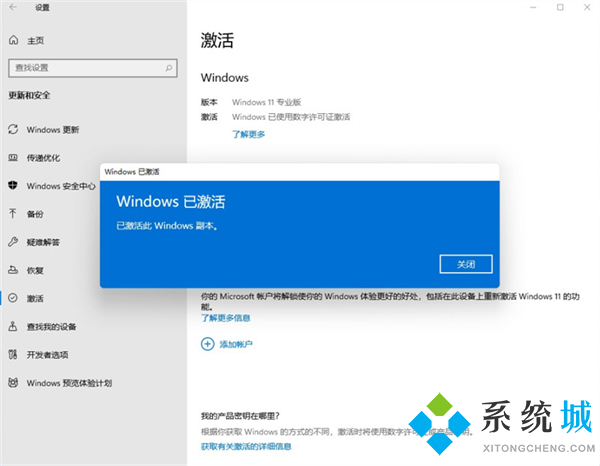This screenshot has width=600, height=466.
Task: Select 传递优化 in sidebar
Action: coord(43,158)
